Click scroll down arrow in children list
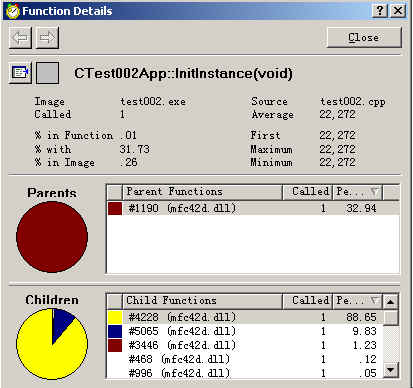The height and width of the screenshot is (388, 413). point(391,369)
